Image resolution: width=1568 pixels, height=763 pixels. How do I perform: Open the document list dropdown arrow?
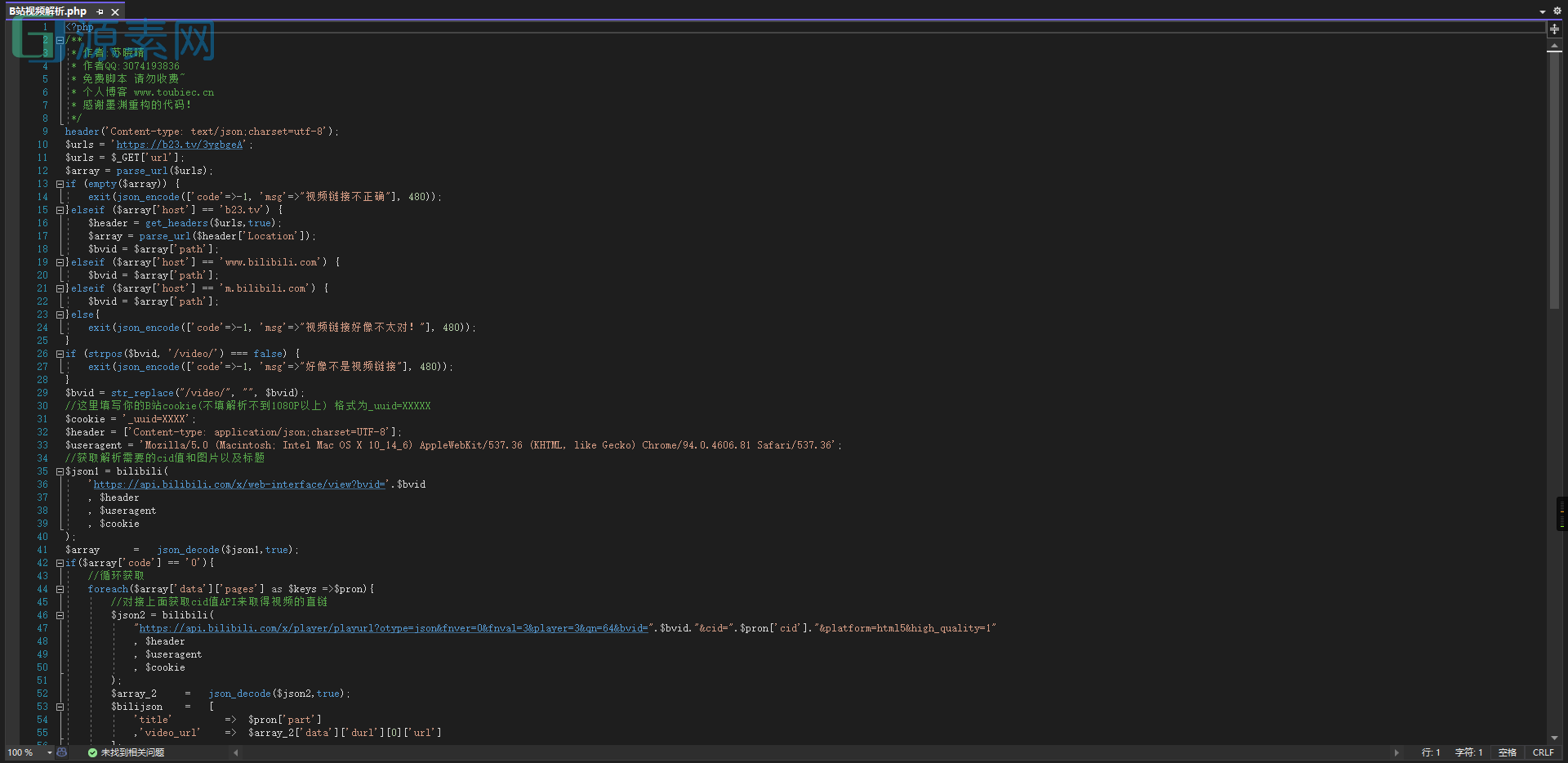(1542, 11)
